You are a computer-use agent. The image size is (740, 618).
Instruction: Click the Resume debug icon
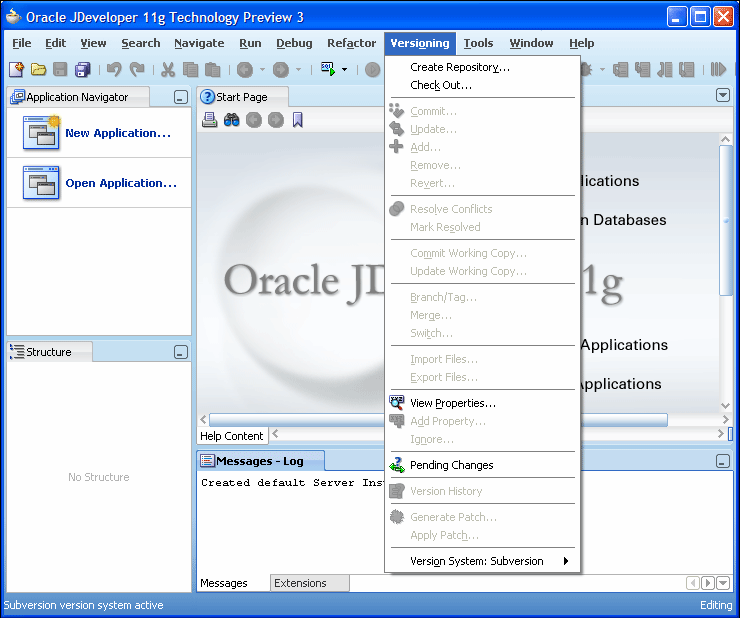point(718,70)
